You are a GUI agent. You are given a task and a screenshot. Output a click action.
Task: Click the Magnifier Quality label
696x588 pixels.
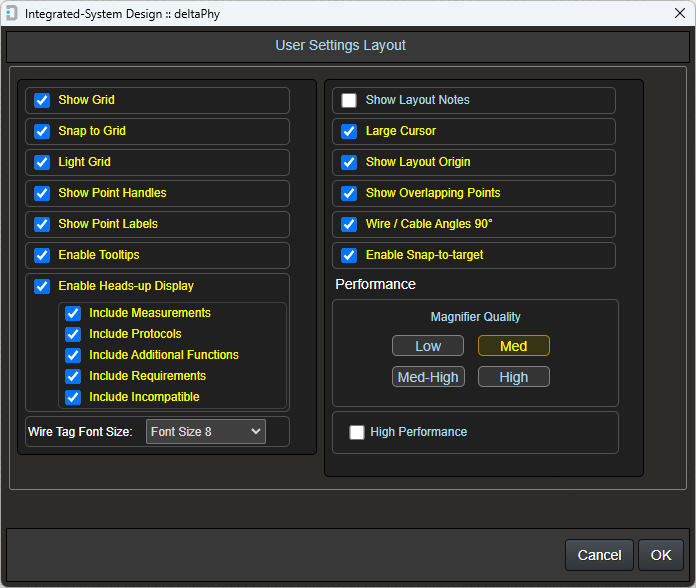coord(475,317)
